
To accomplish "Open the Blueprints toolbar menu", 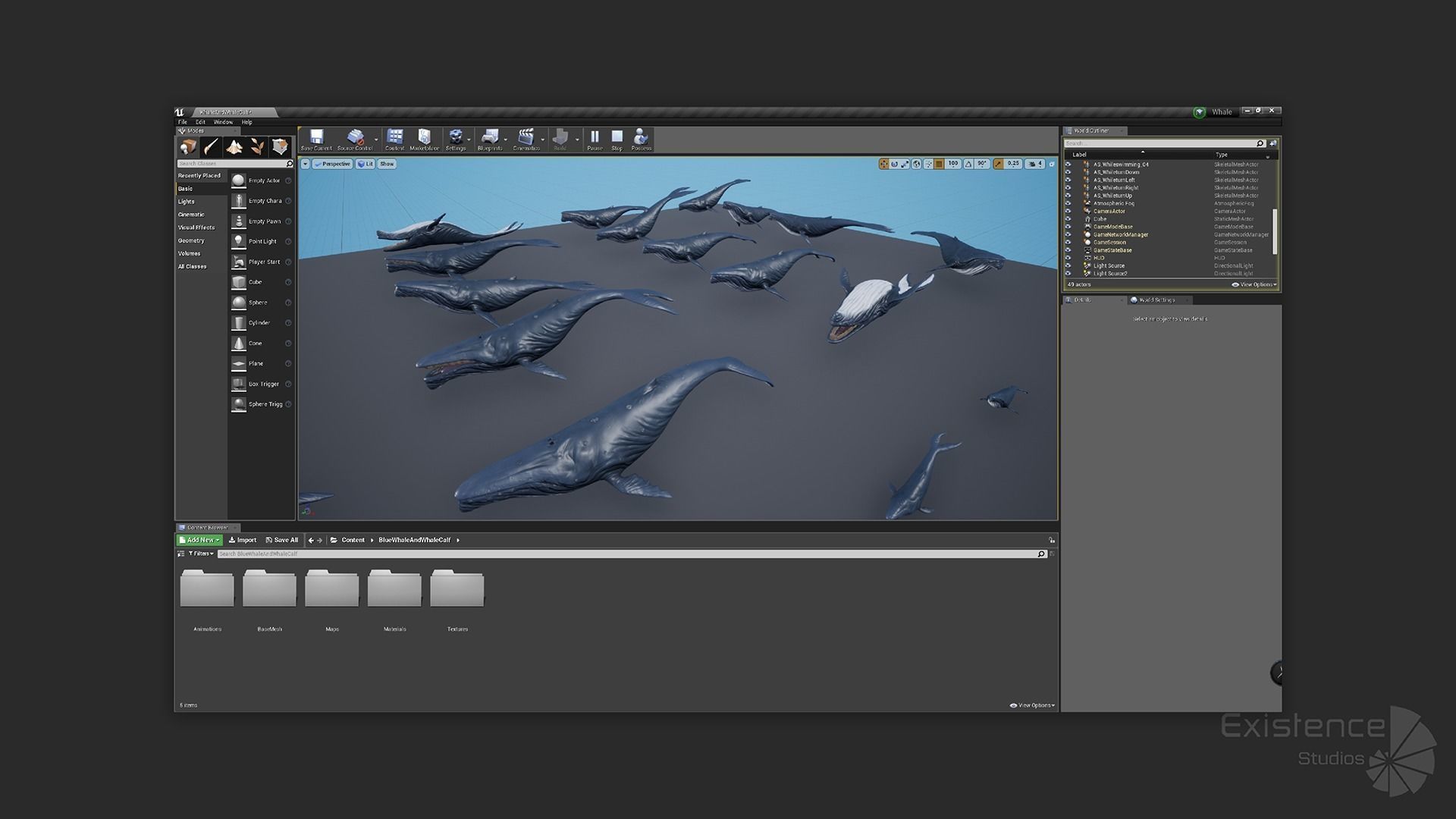I will [490, 140].
